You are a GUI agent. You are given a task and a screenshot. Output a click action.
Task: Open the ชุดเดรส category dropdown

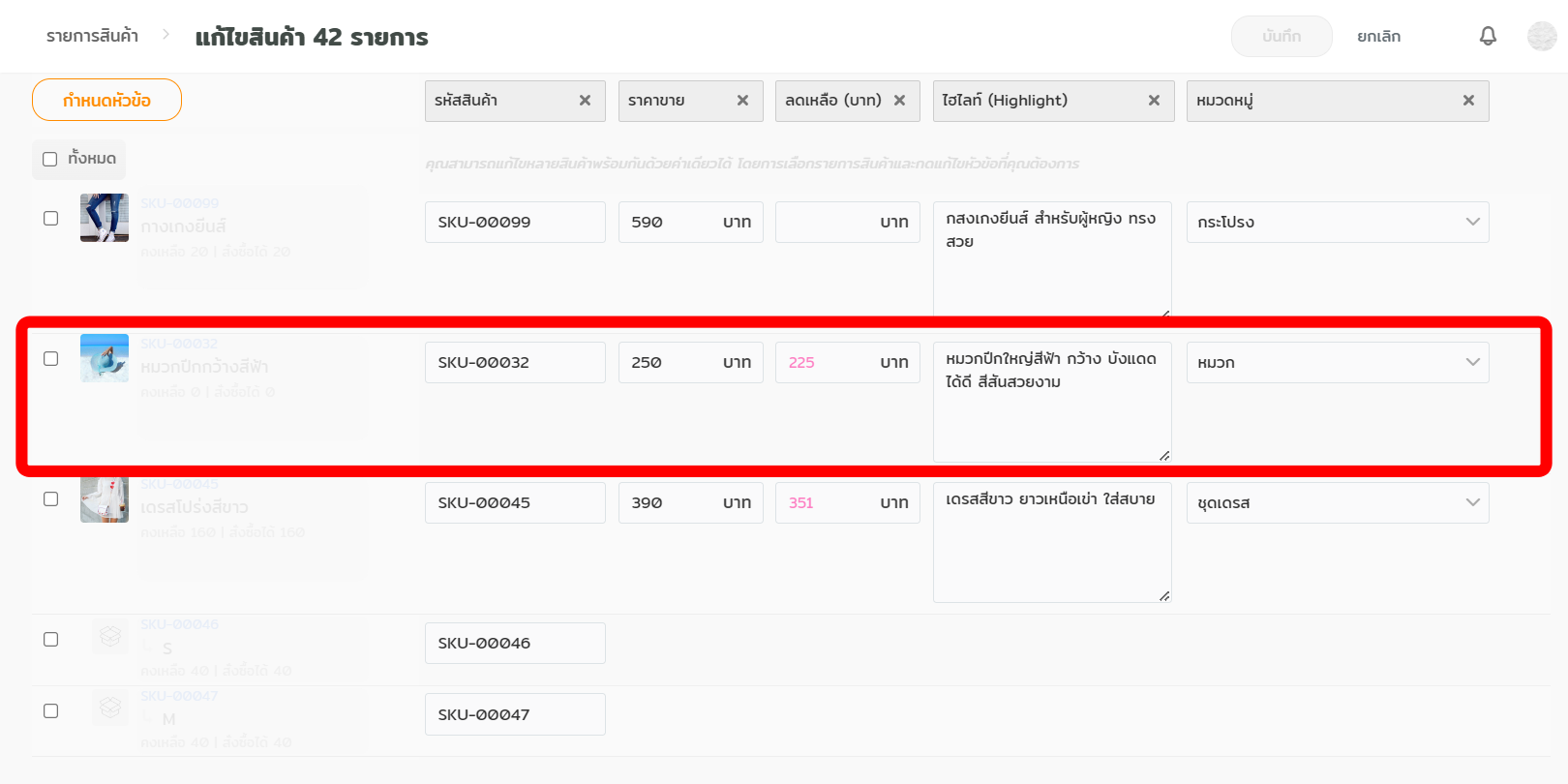click(1337, 502)
